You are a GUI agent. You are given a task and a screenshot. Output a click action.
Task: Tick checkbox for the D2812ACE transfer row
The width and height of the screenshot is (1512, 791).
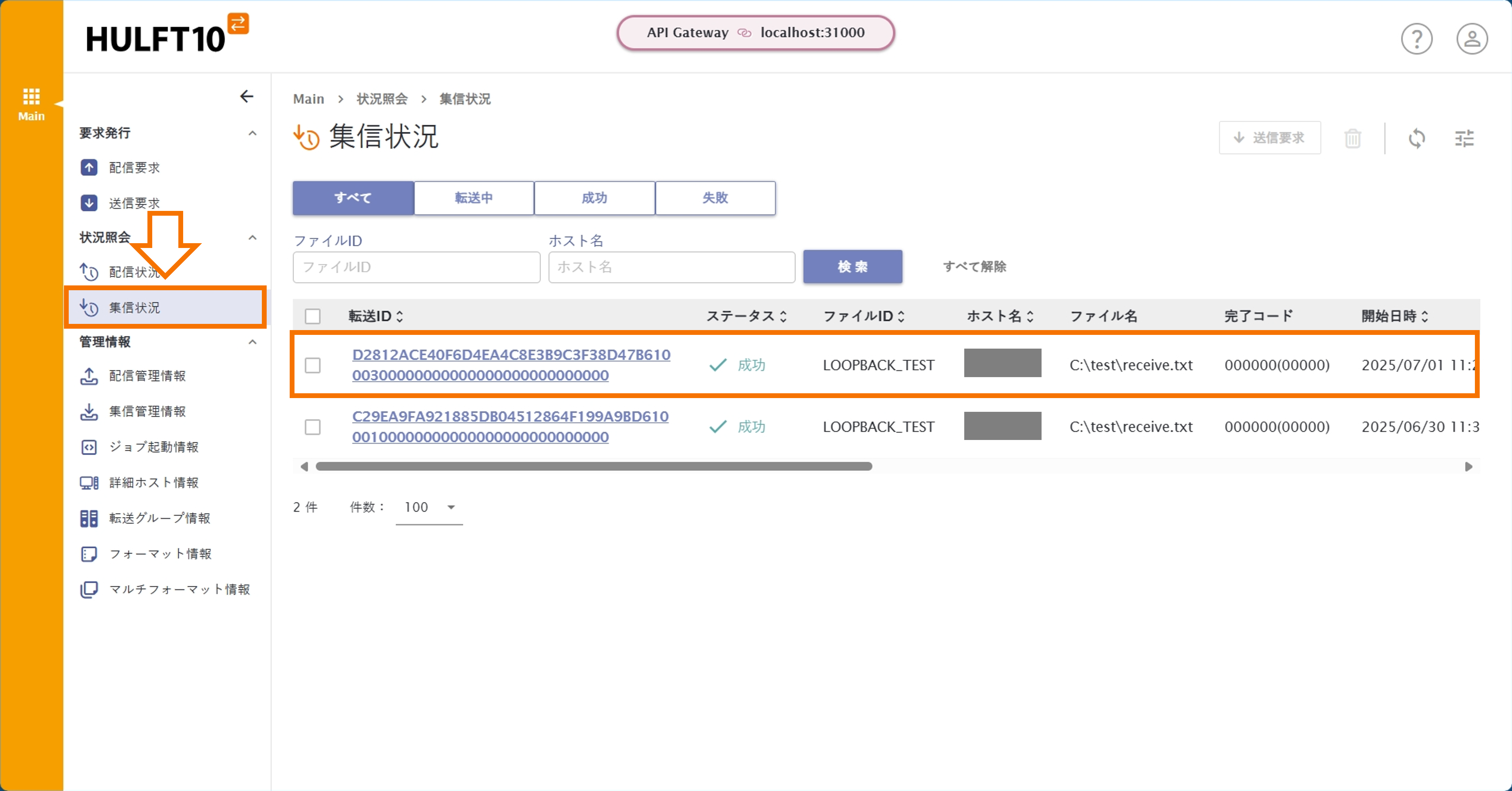(313, 365)
